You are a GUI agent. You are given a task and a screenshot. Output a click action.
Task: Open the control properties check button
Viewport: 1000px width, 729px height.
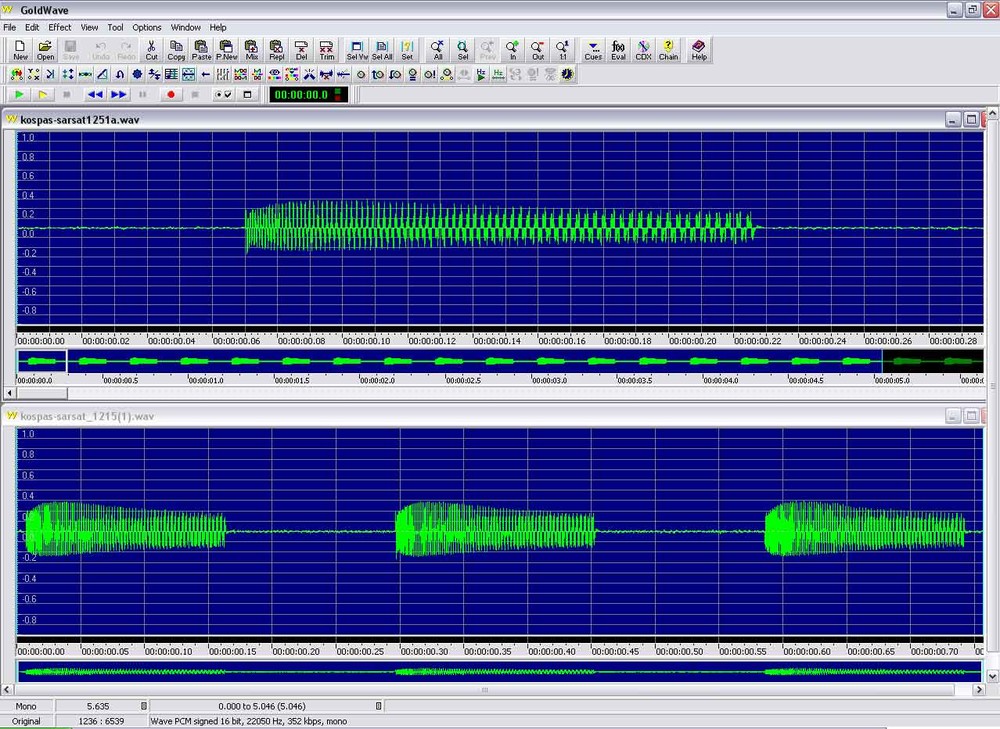[x=223, y=94]
